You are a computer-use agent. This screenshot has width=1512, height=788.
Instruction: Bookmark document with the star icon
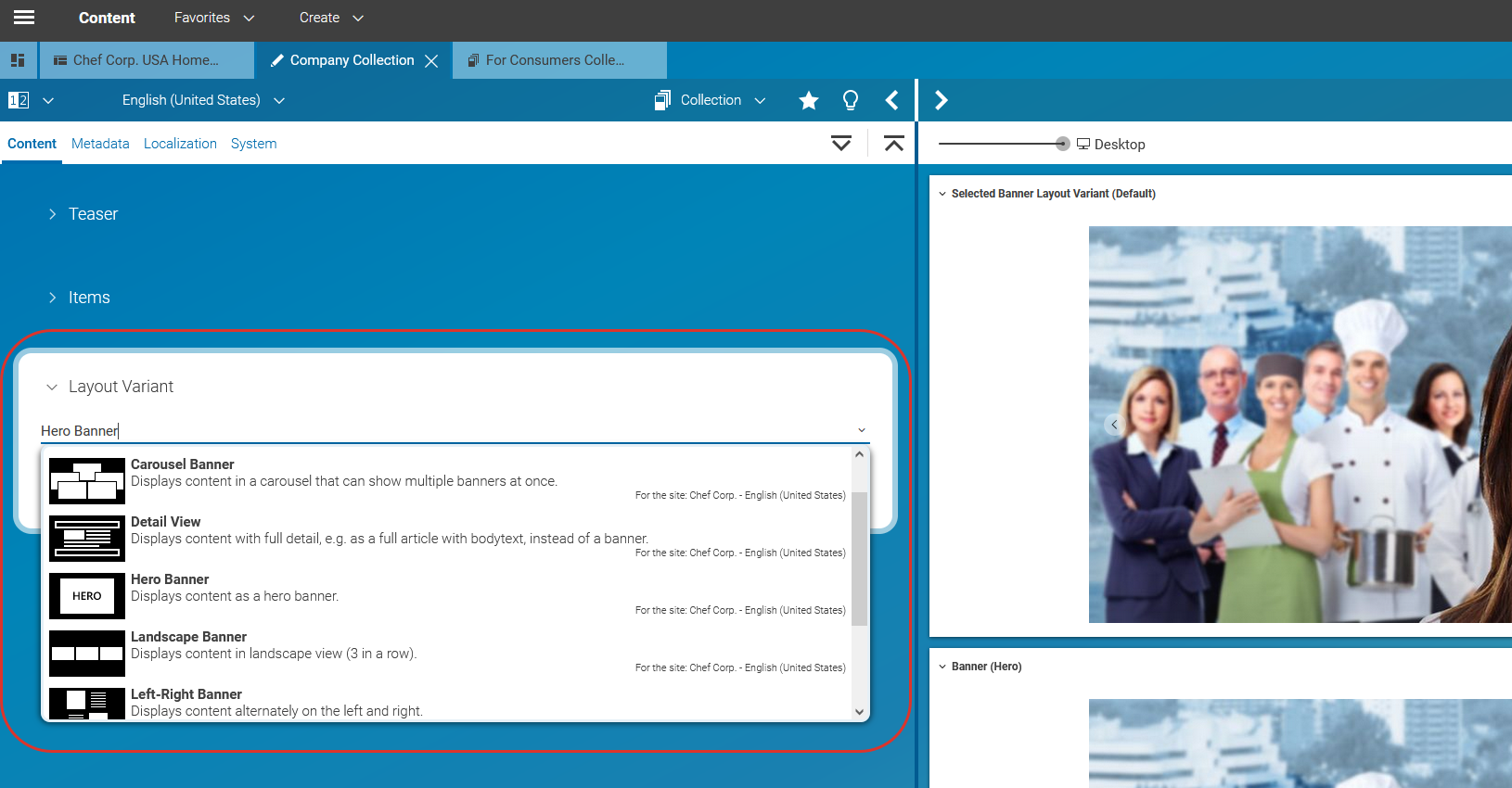809,100
